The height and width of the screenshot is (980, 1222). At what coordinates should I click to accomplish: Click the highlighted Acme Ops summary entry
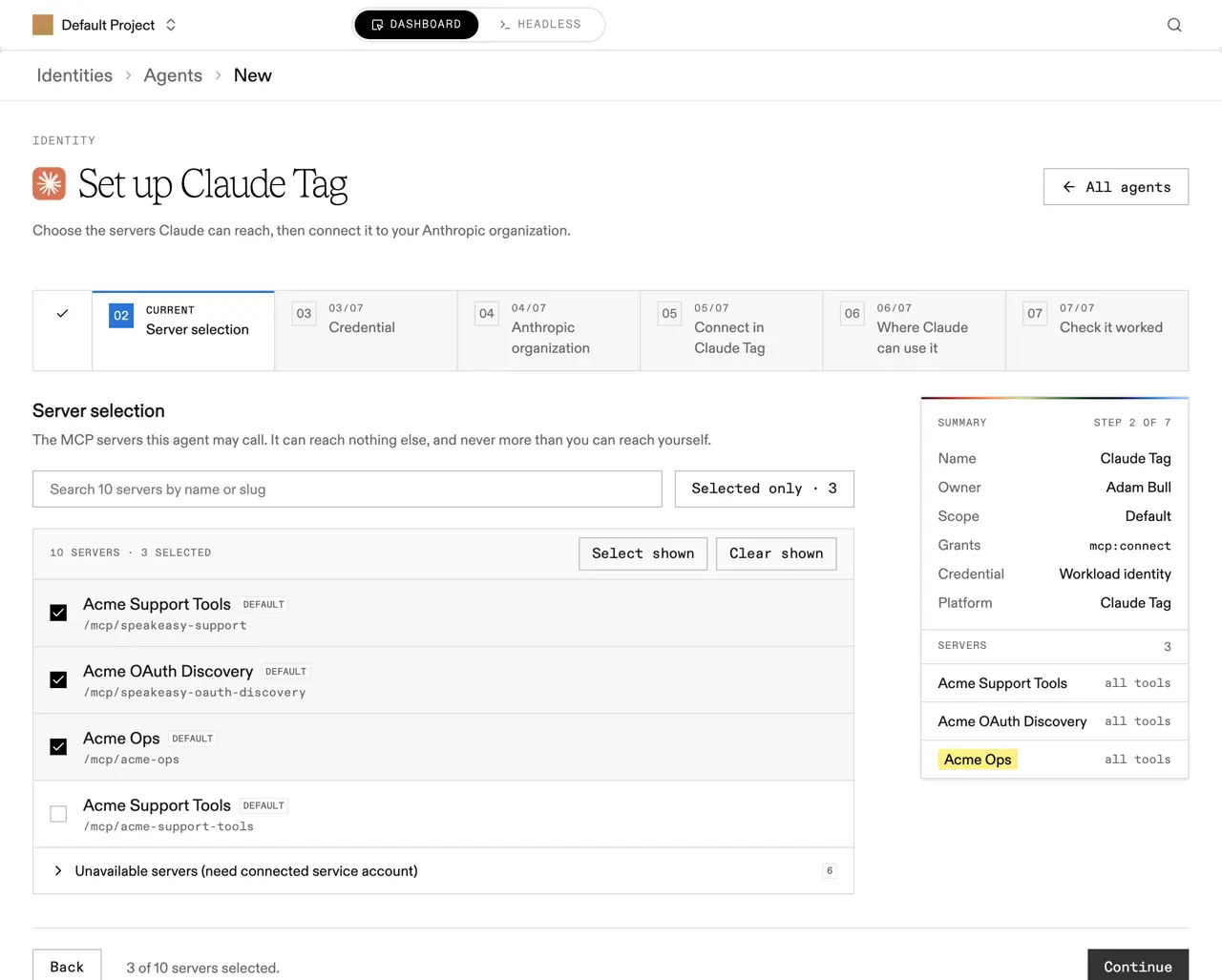(x=978, y=760)
